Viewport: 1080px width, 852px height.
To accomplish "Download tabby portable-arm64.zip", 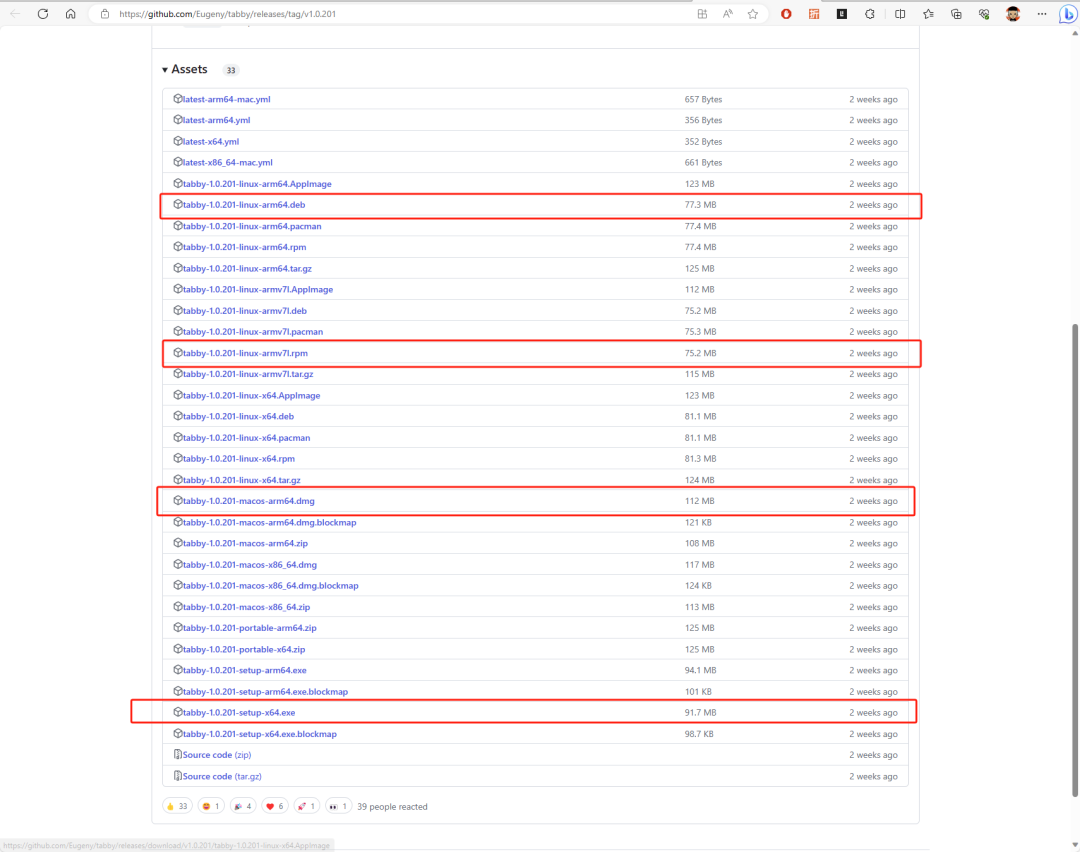I will click(249, 627).
